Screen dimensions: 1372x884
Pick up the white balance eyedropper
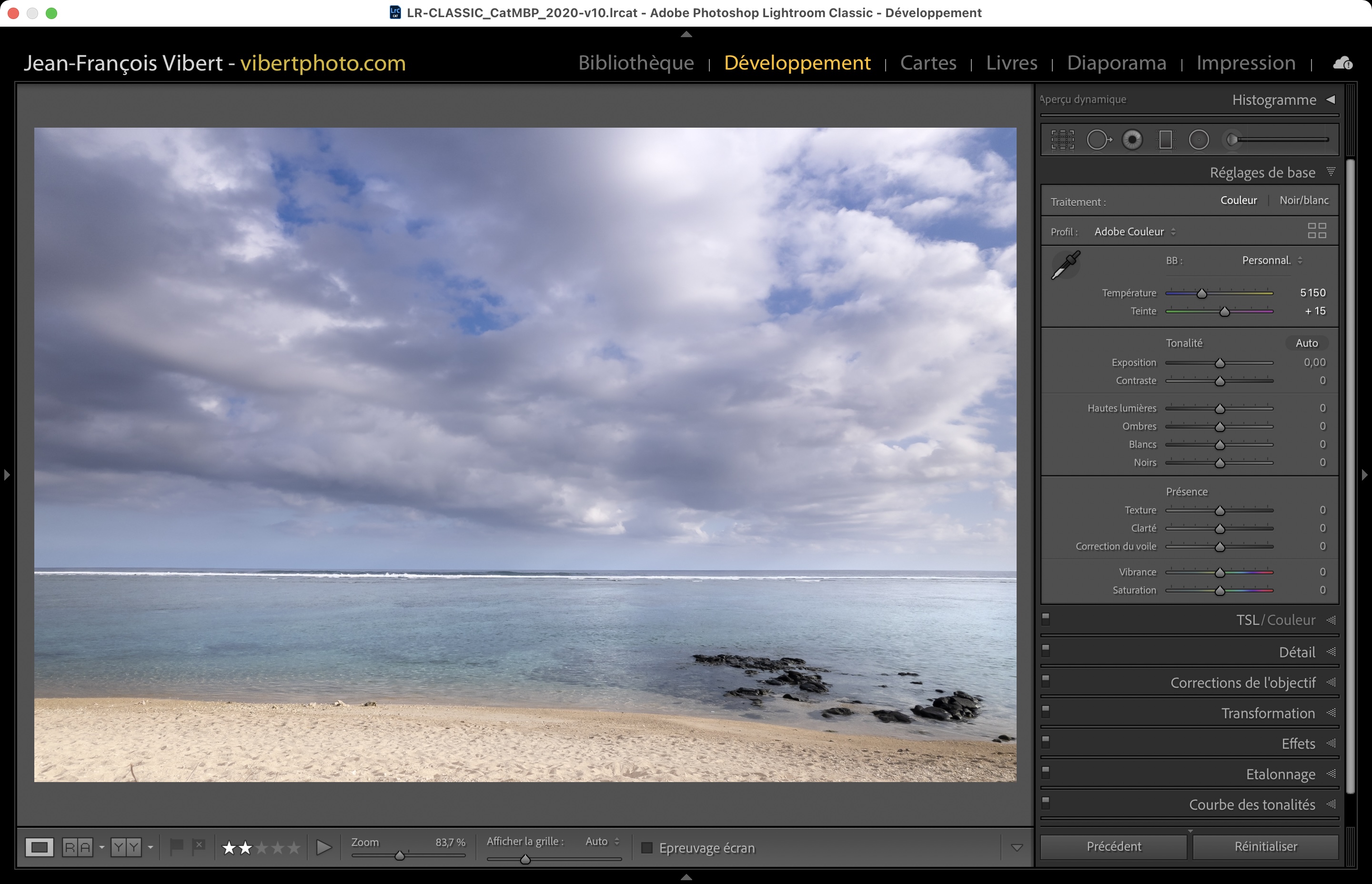point(1066,265)
